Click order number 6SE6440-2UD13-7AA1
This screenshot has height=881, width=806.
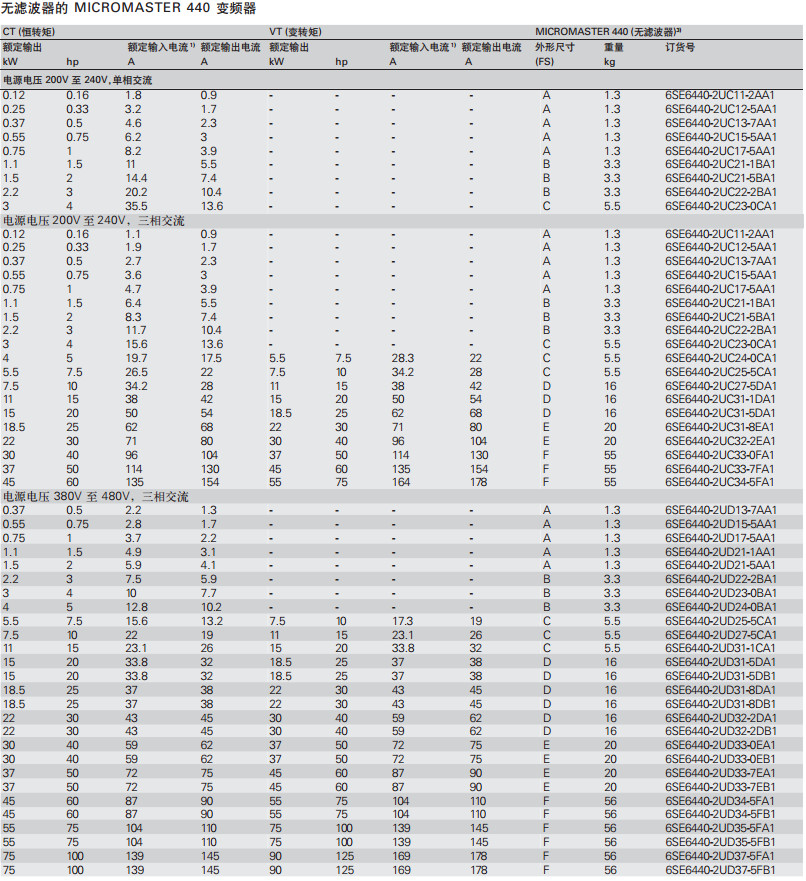(720, 510)
